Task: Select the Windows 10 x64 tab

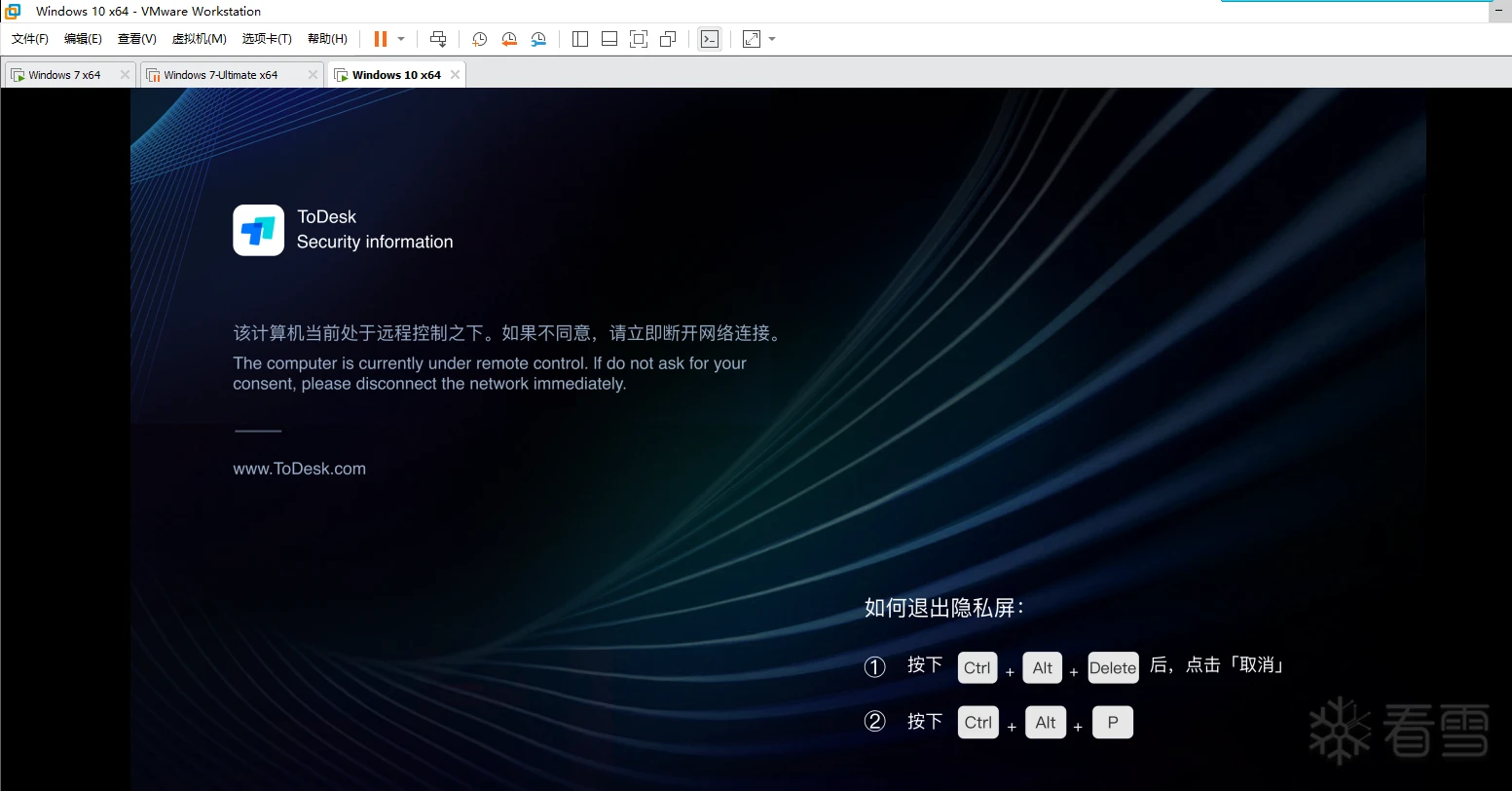Action: point(396,75)
